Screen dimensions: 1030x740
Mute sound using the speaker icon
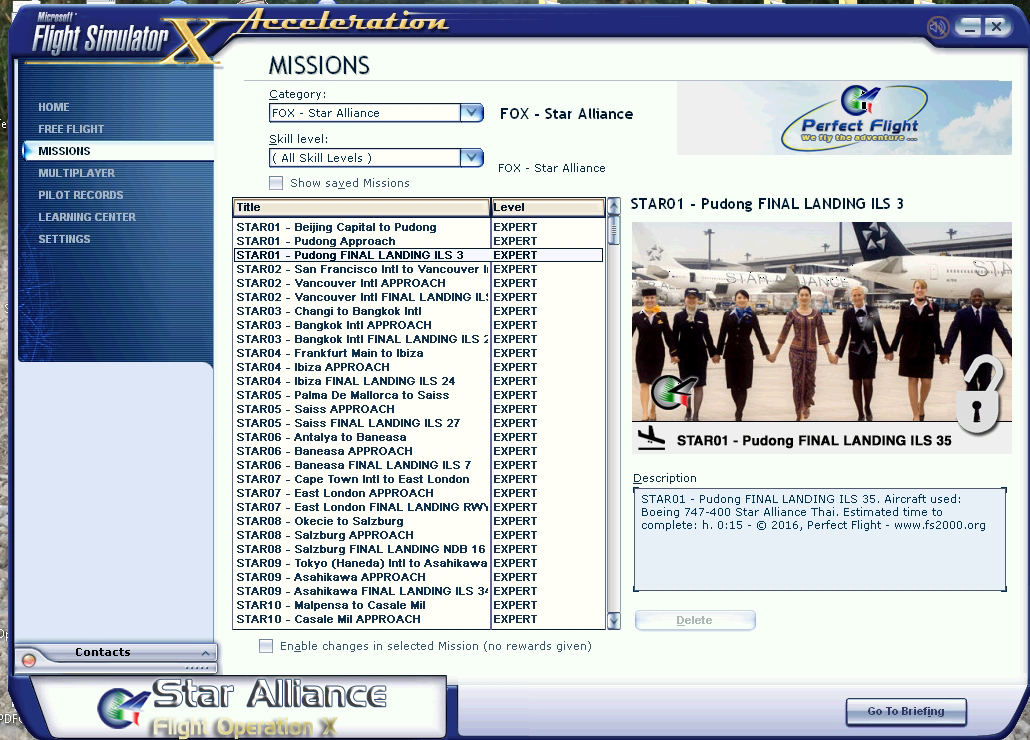938,28
